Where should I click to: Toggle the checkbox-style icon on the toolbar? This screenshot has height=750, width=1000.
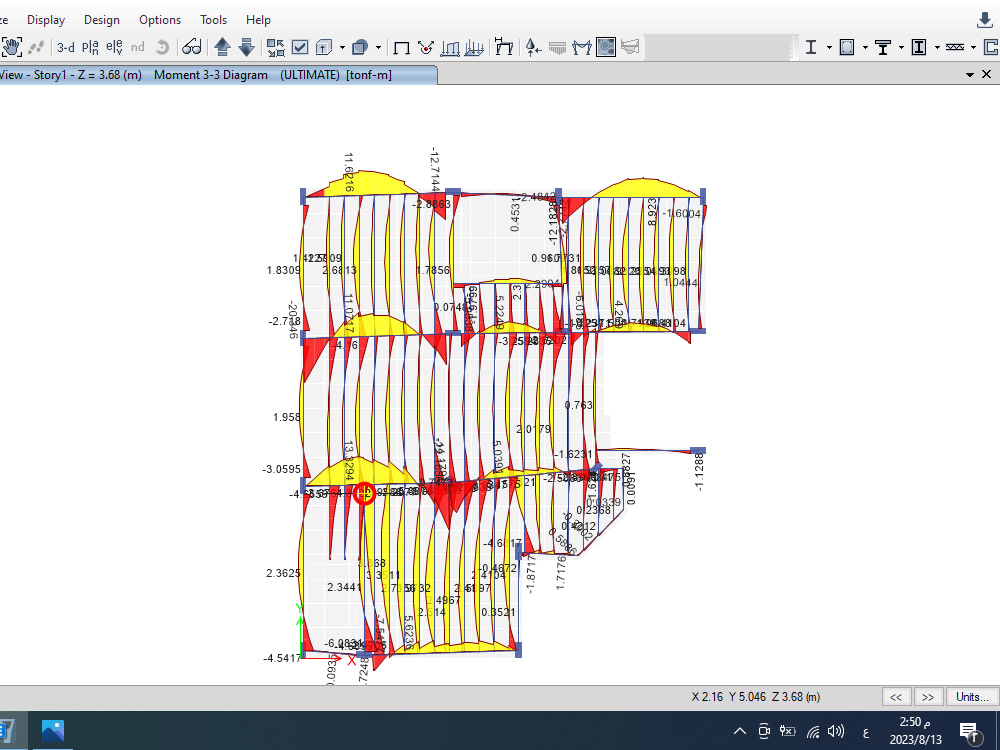300,46
